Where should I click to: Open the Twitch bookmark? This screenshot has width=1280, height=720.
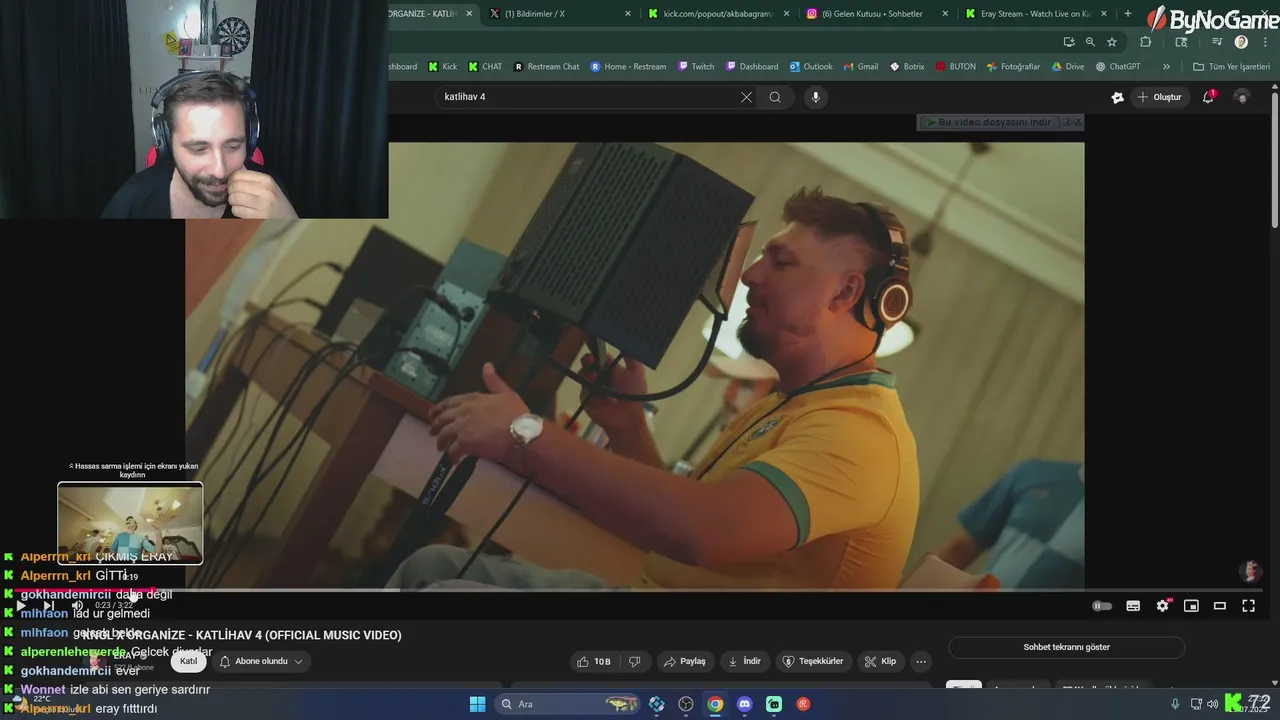[696, 67]
